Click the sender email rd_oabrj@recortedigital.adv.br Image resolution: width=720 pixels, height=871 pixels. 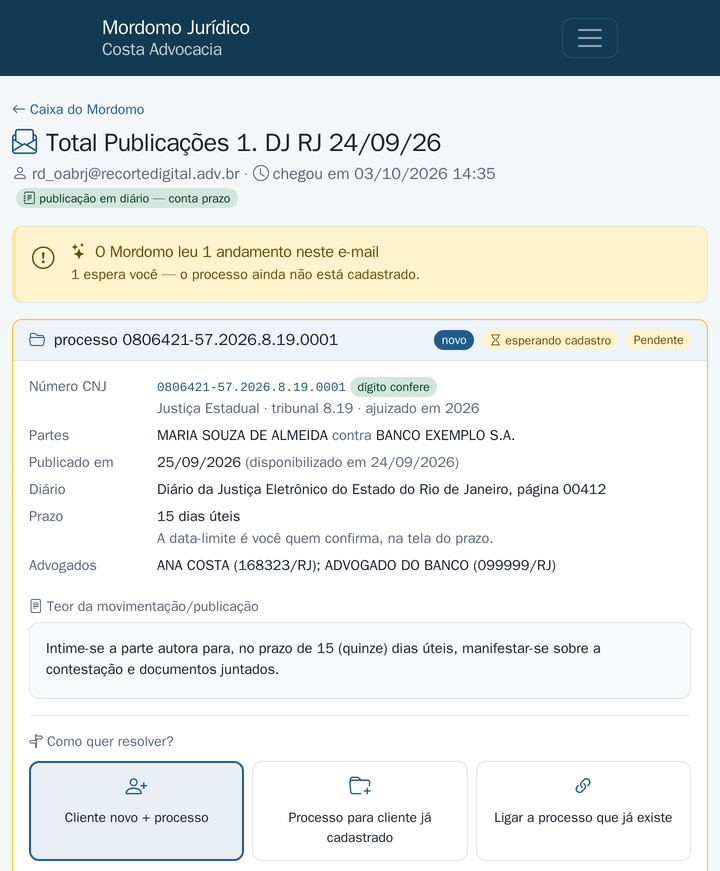tap(136, 174)
